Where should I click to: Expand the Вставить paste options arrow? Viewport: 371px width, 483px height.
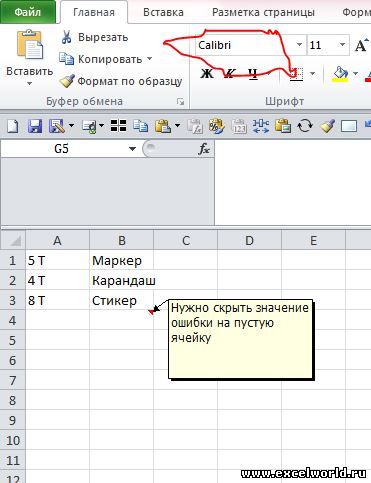tap(29, 83)
